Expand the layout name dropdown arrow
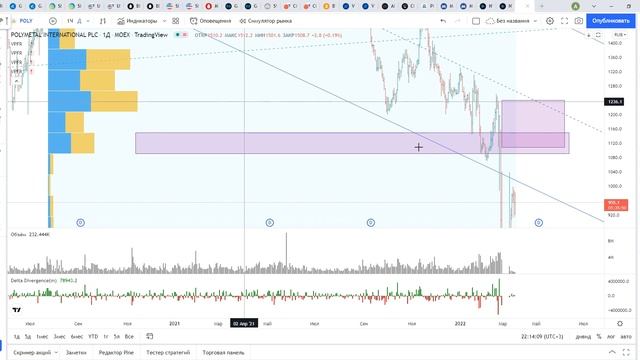The width and height of the screenshot is (640, 360). [x=535, y=21]
